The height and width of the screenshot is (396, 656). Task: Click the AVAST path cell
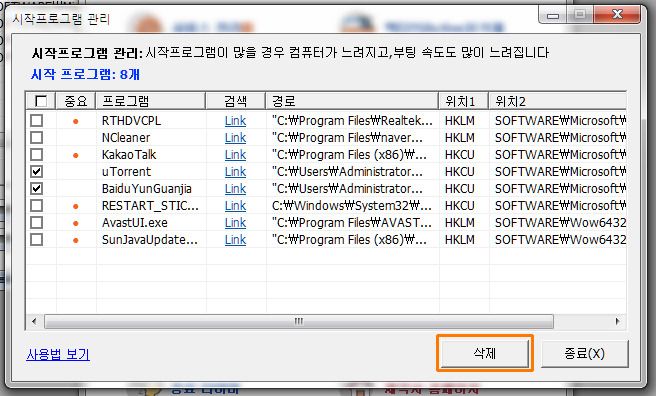tap(352, 223)
